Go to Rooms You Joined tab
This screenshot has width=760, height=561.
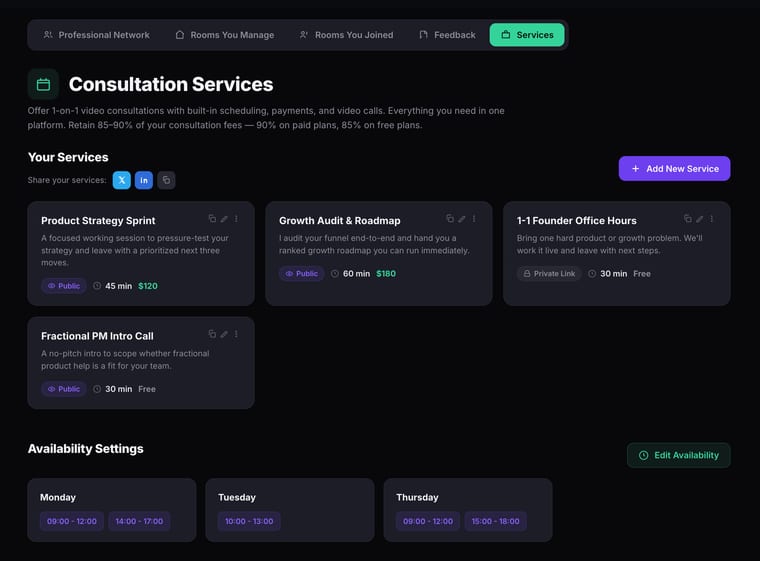(347, 35)
